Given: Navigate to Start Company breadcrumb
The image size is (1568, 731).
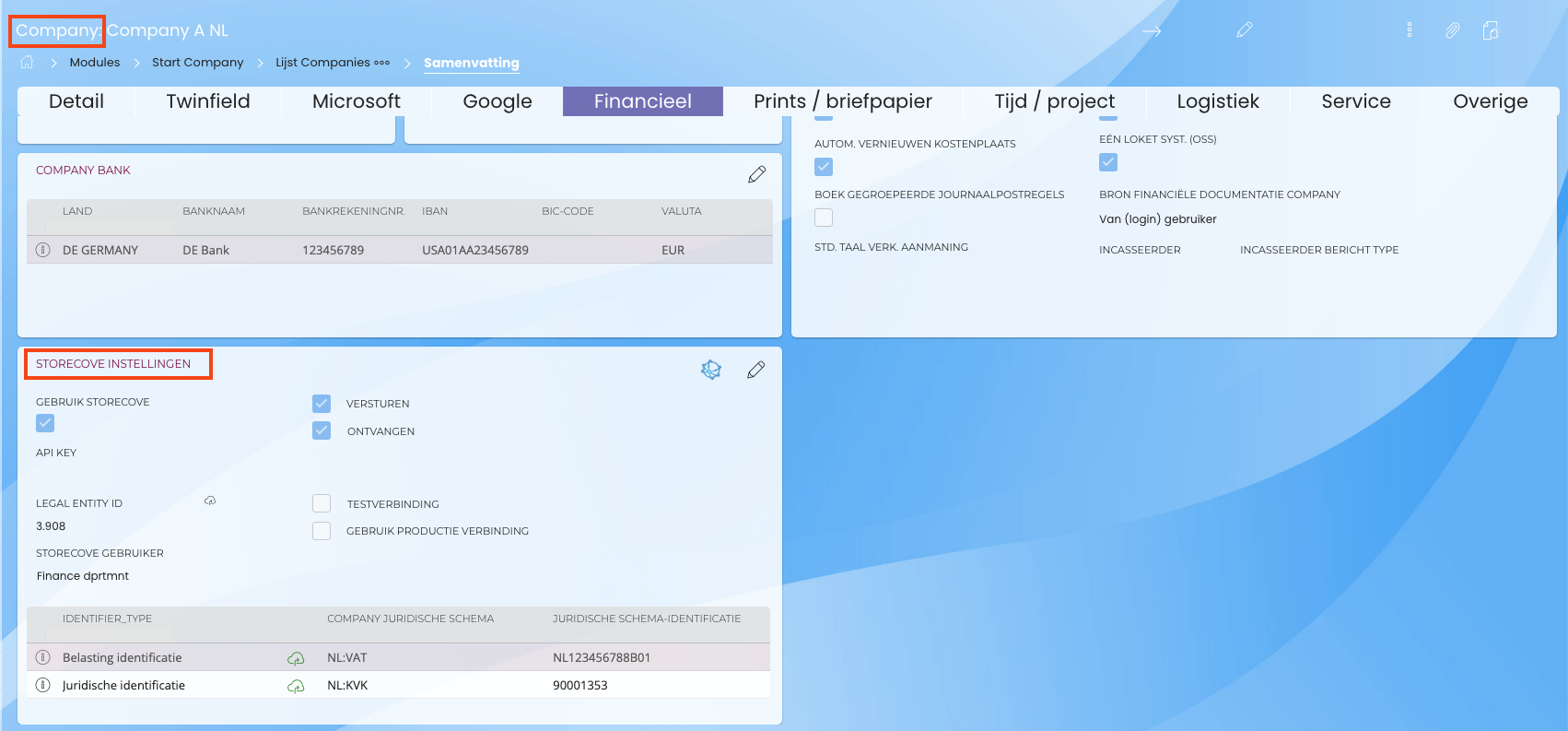Looking at the screenshot, I should 198,63.
